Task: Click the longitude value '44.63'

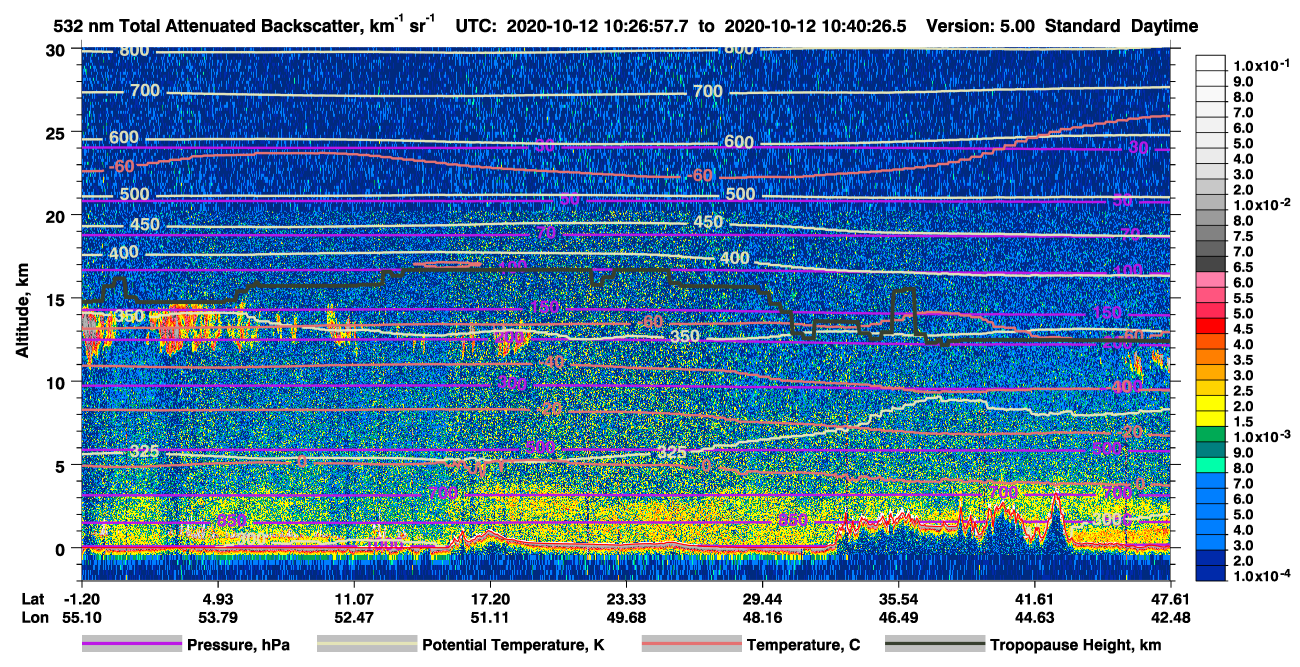Action: coord(1034,618)
